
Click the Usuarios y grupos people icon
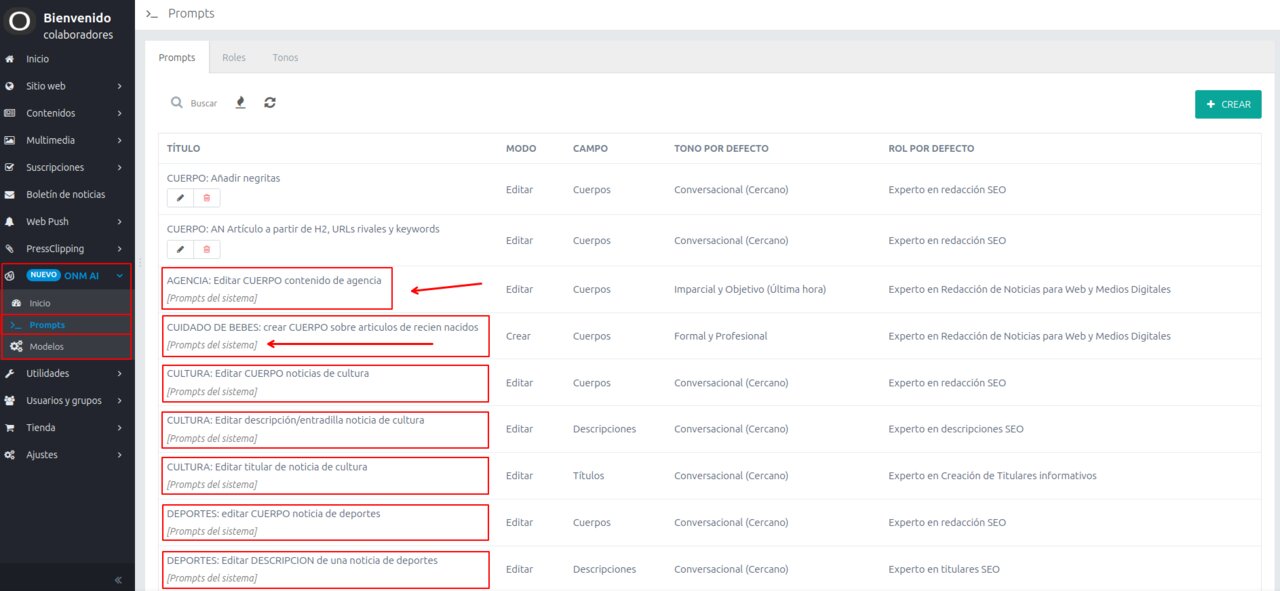click(x=10, y=400)
